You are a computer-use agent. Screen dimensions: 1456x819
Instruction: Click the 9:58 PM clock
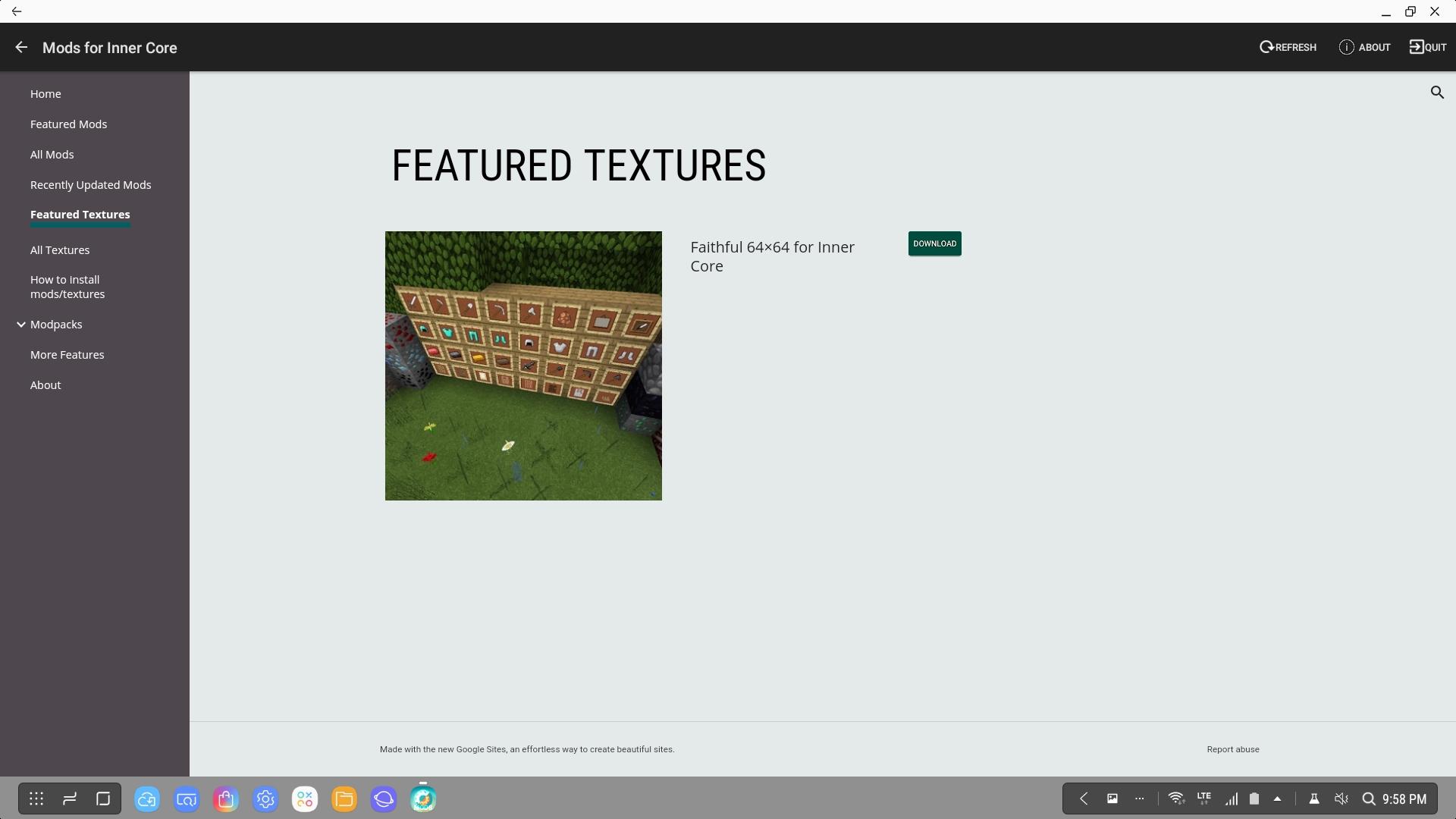click(1404, 799)
